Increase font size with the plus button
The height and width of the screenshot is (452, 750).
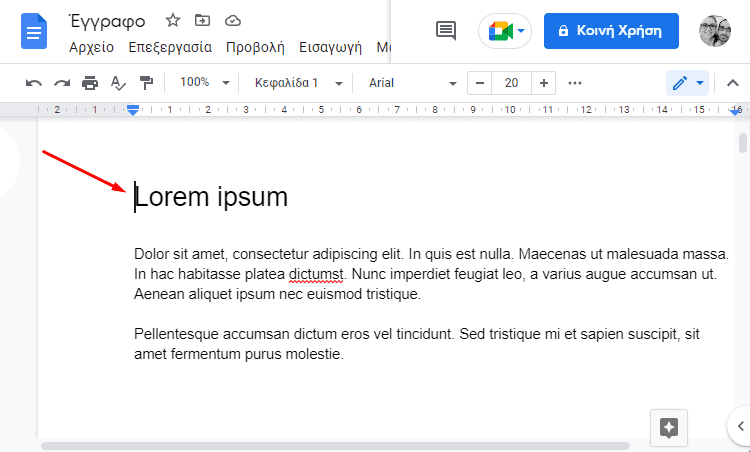point(543,83)
